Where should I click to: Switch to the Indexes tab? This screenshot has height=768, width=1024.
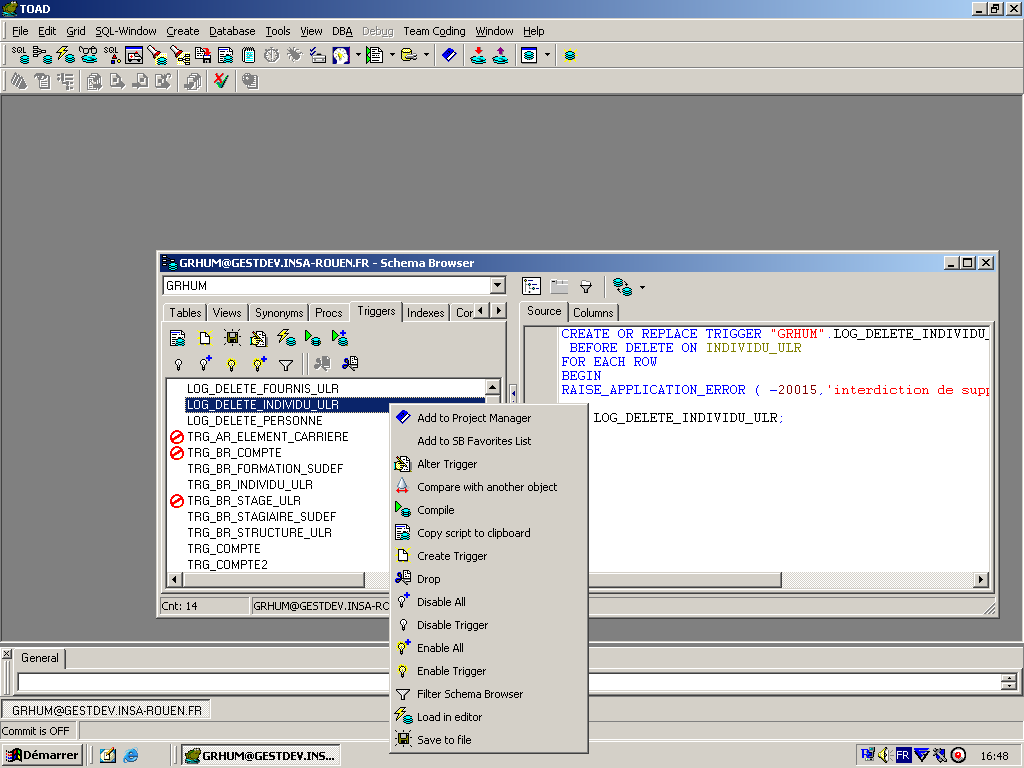tap(425, 313)
